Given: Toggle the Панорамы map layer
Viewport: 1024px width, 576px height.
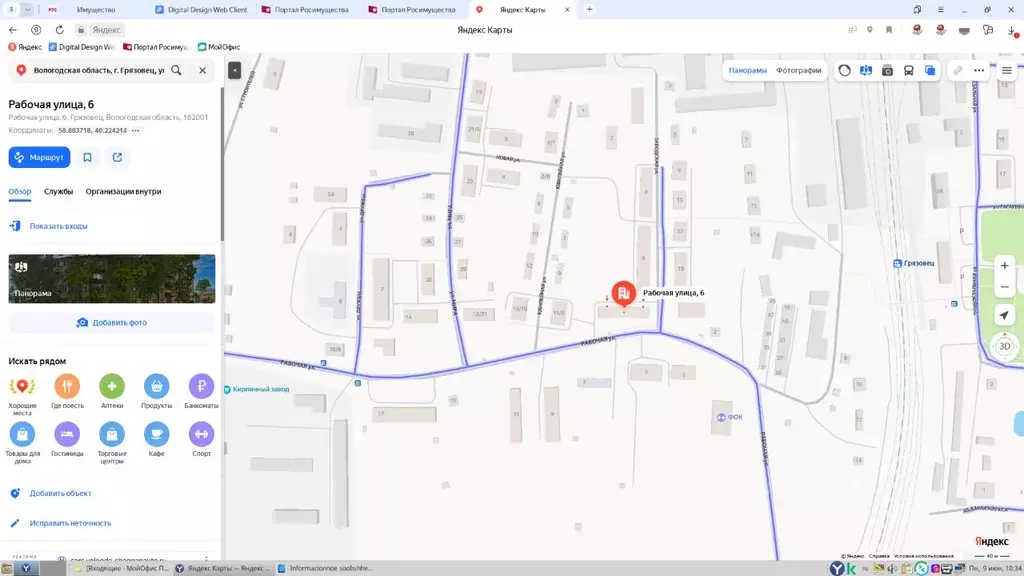Looking at the screenshot, I should (748, 71).
